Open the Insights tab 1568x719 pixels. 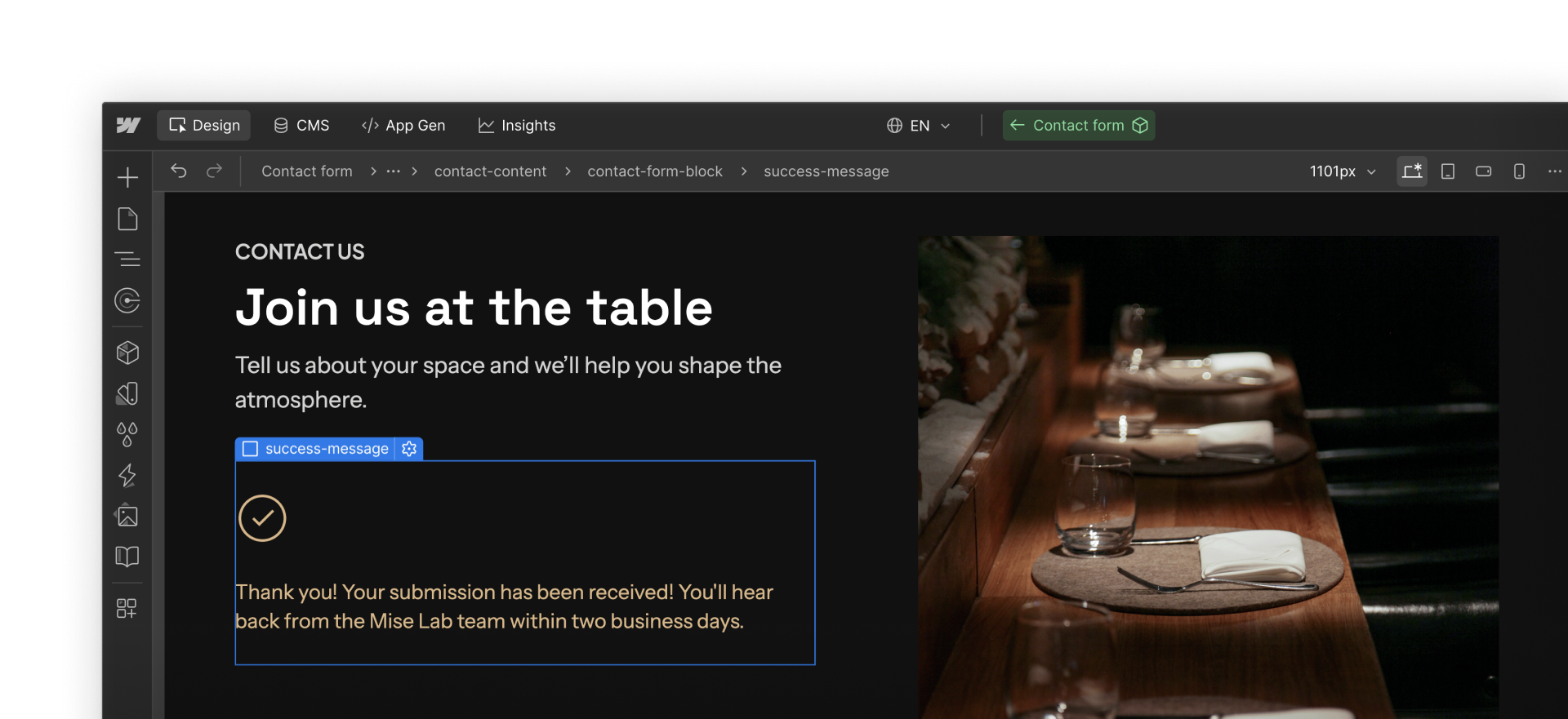[x=517, y=125]
